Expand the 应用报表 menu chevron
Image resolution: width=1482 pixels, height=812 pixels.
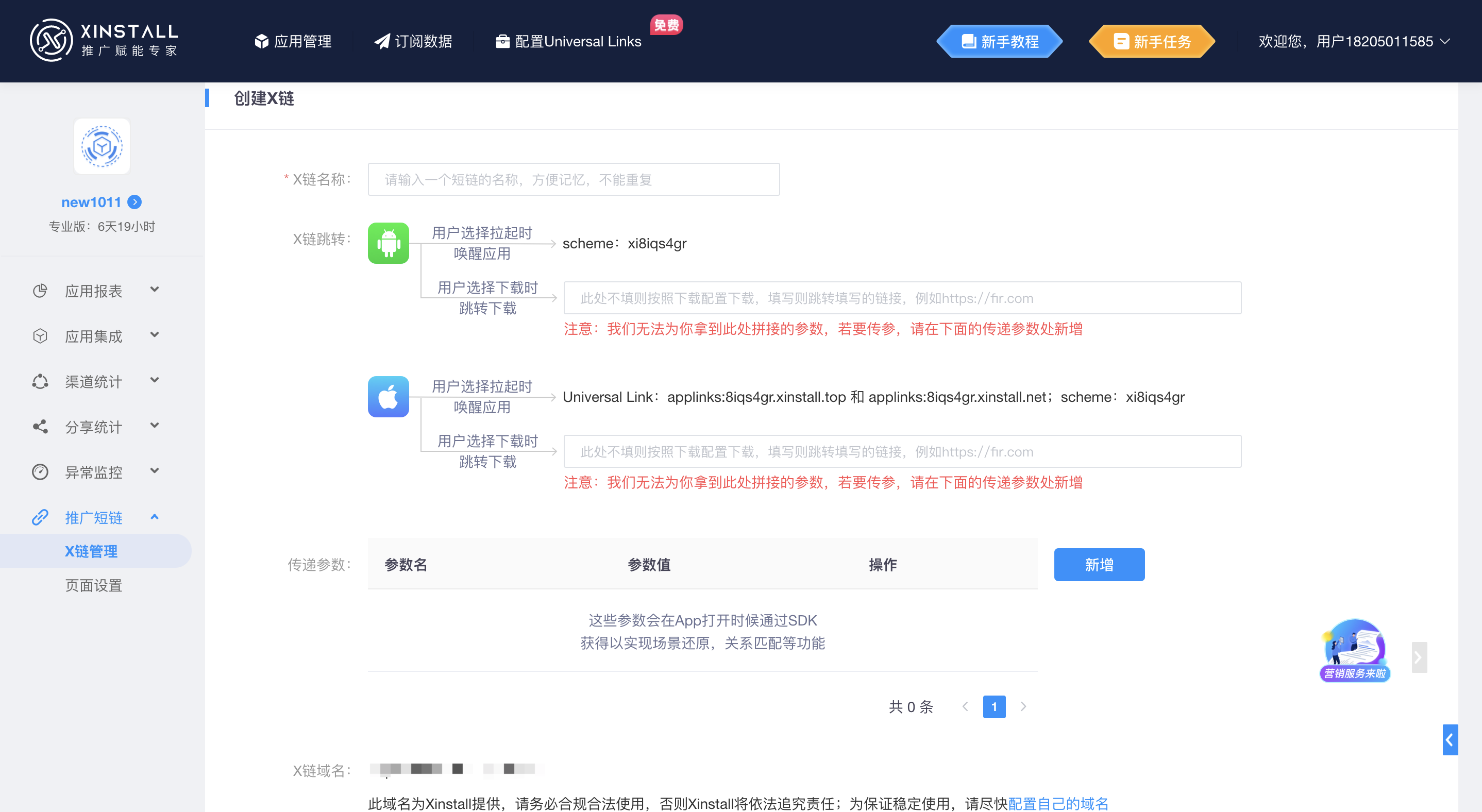154,289
